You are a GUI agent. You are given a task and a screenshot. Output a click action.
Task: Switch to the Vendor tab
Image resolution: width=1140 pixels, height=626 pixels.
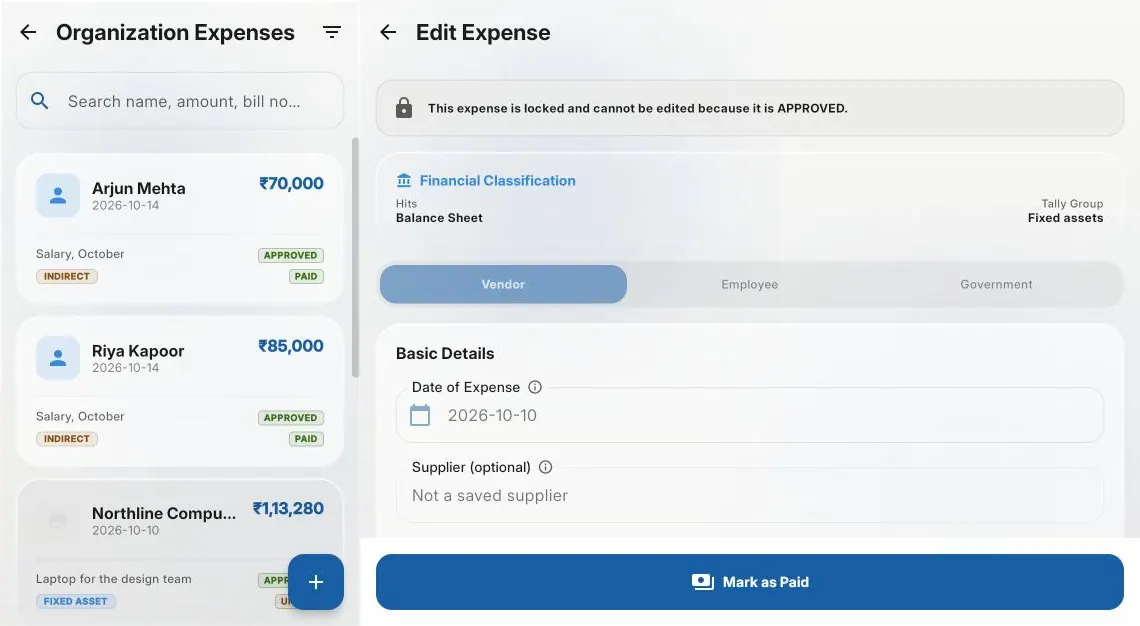(x=503, y=284)
